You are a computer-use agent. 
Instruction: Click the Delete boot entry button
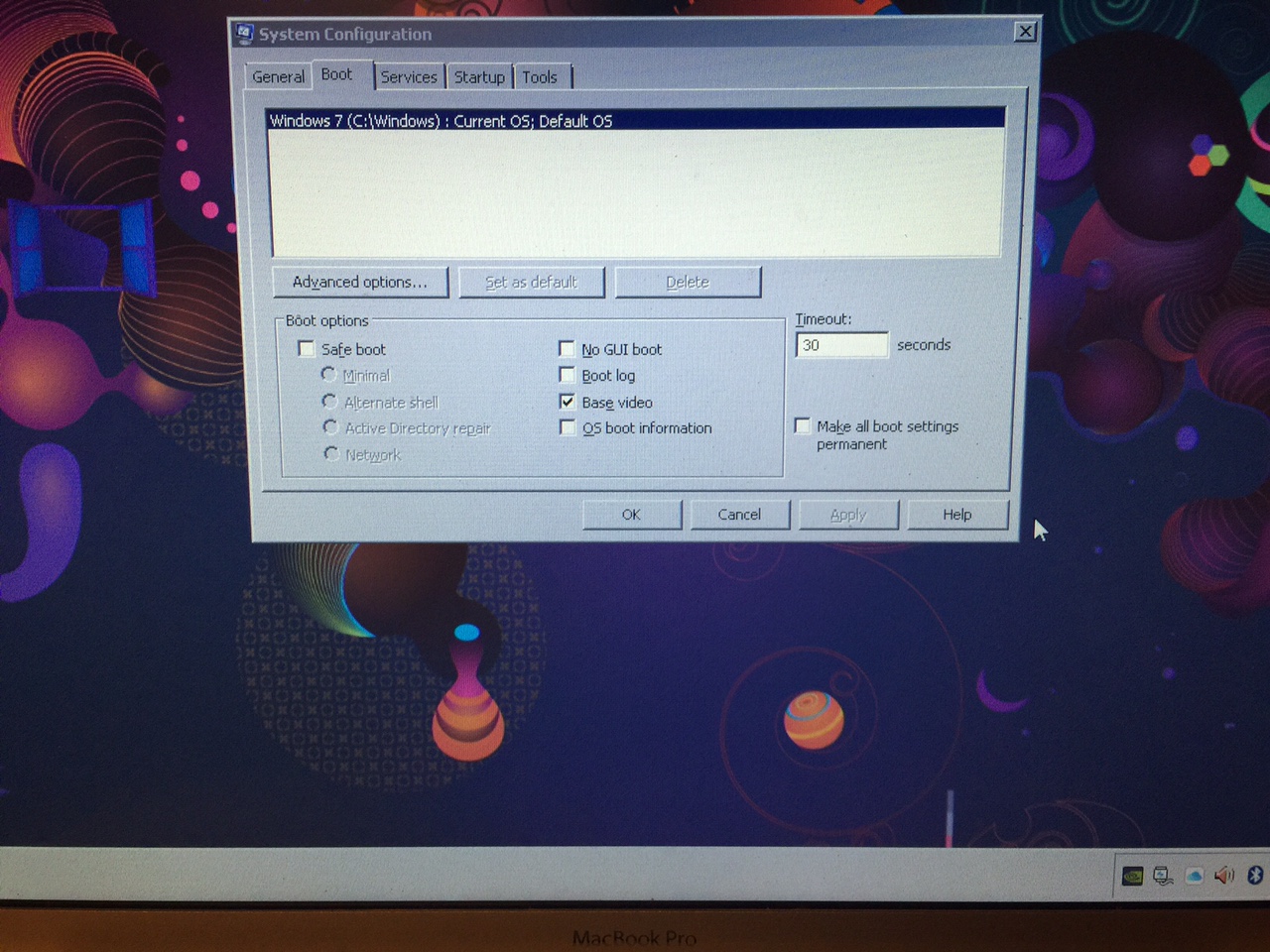point(688,282)
